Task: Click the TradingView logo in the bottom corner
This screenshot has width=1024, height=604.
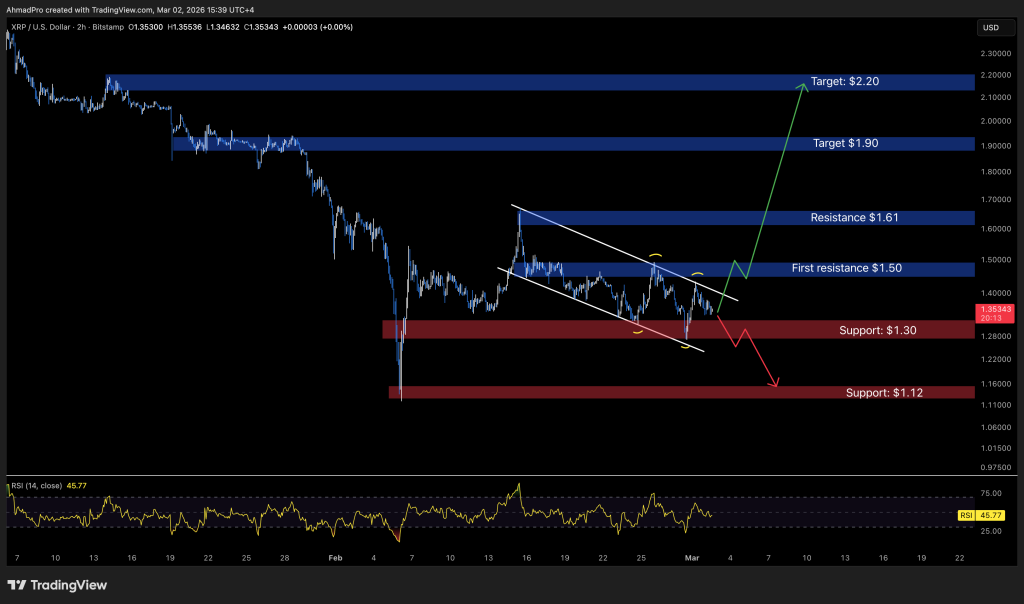Action: pos(57,585)
